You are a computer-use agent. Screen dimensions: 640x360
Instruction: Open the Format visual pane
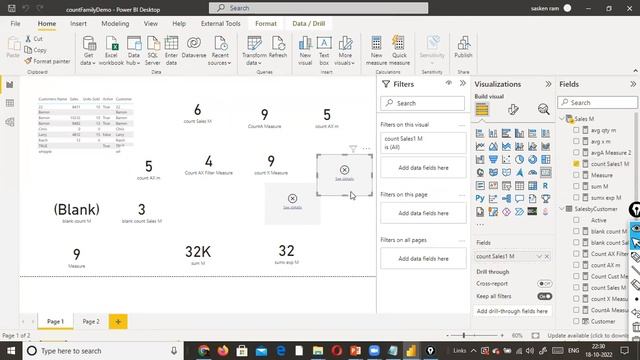click(x=513, y=109)
